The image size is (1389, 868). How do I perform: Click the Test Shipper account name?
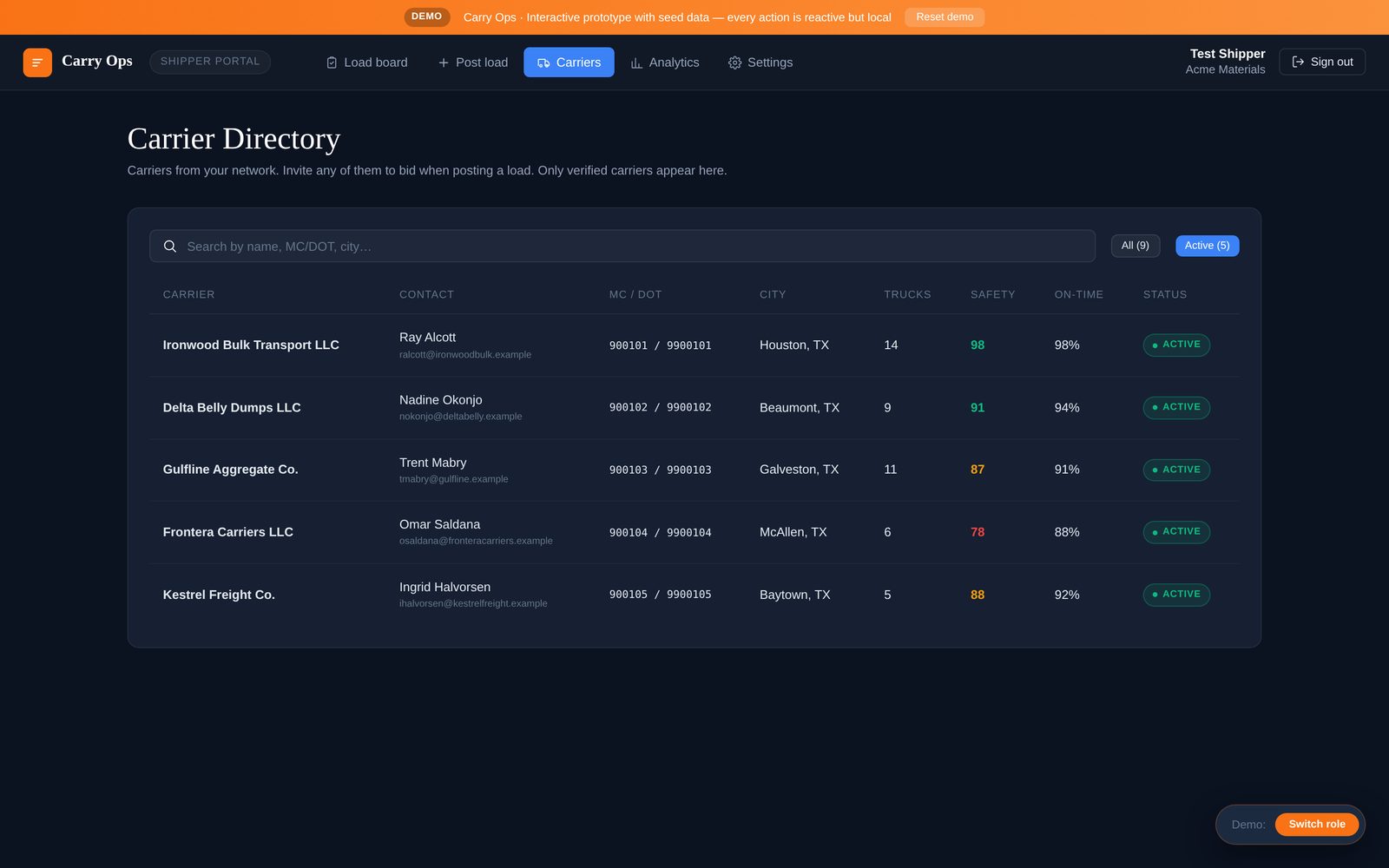[1228, 54]
